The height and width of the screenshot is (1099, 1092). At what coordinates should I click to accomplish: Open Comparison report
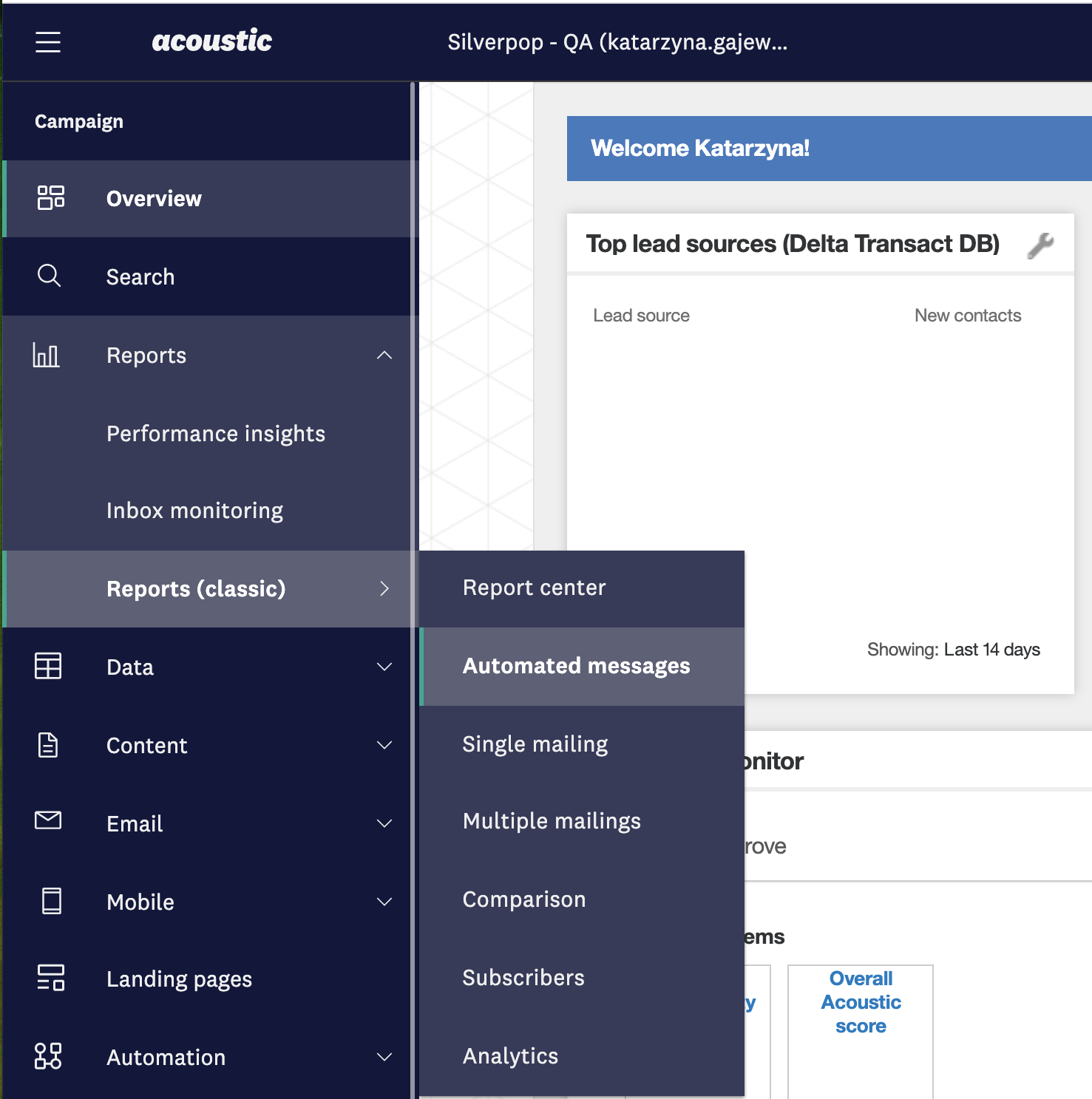pos(582,899)
